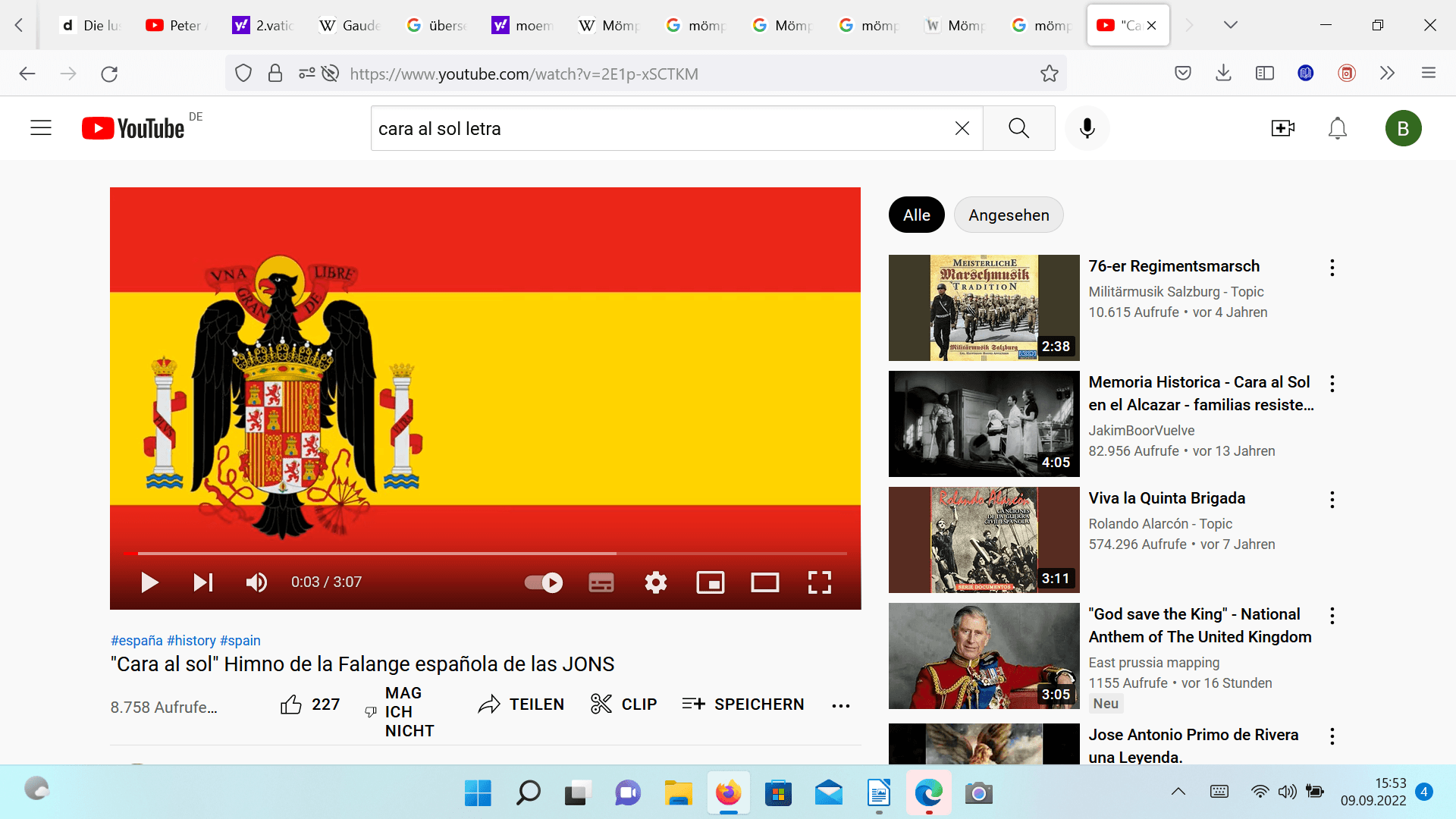Screen dimensions: 1456x819
Task: Open Memoria Historica Cara al Sol title
Action: pos(1201,394)
